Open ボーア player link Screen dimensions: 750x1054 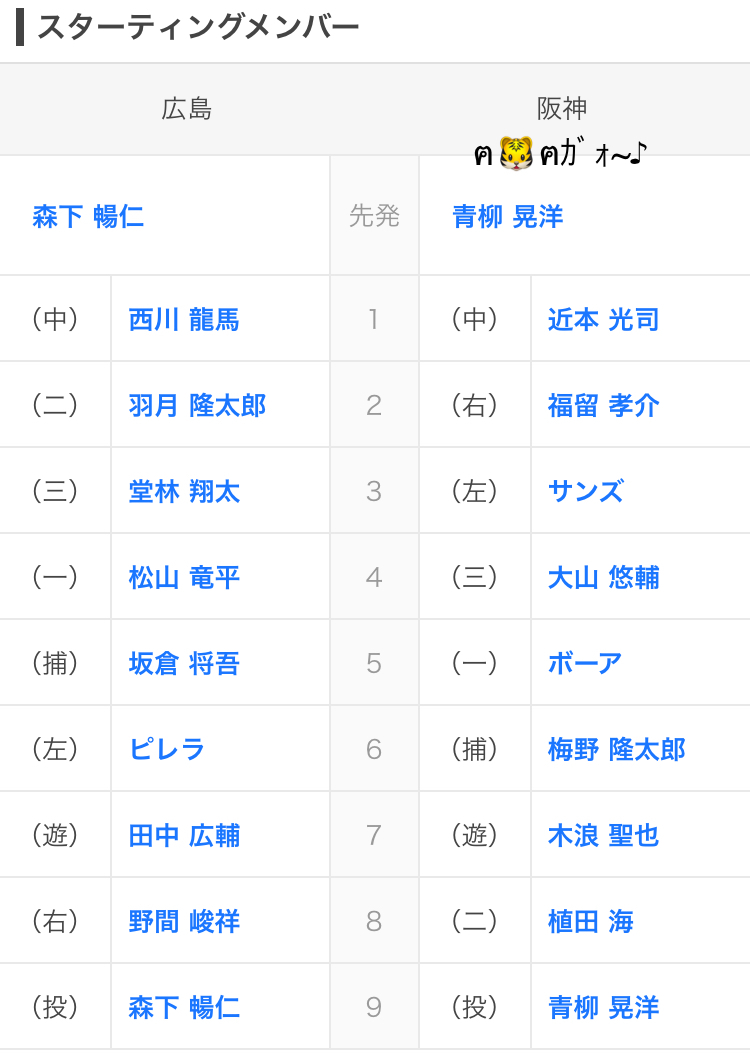point(585,664)
